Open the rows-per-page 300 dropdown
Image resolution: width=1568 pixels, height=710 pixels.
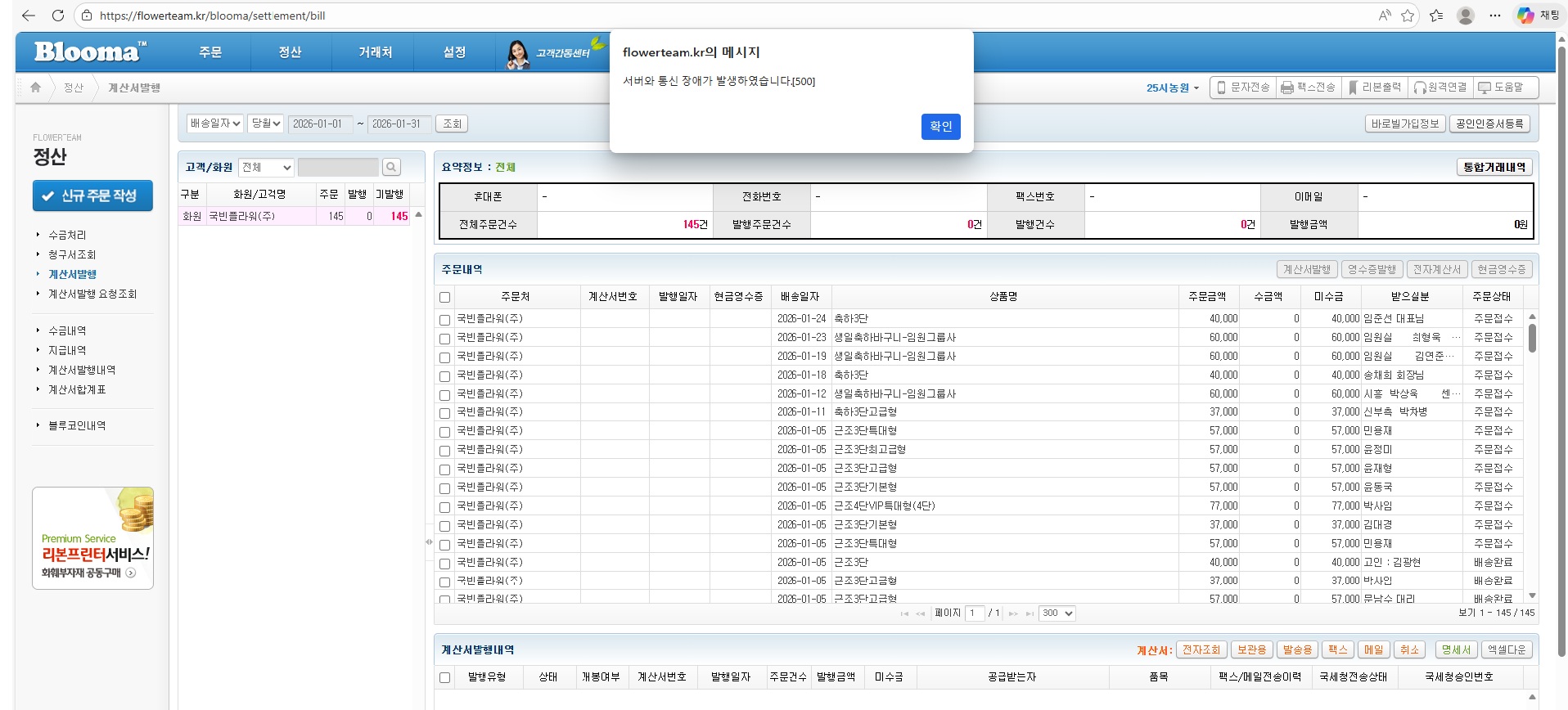(1057, 613)
